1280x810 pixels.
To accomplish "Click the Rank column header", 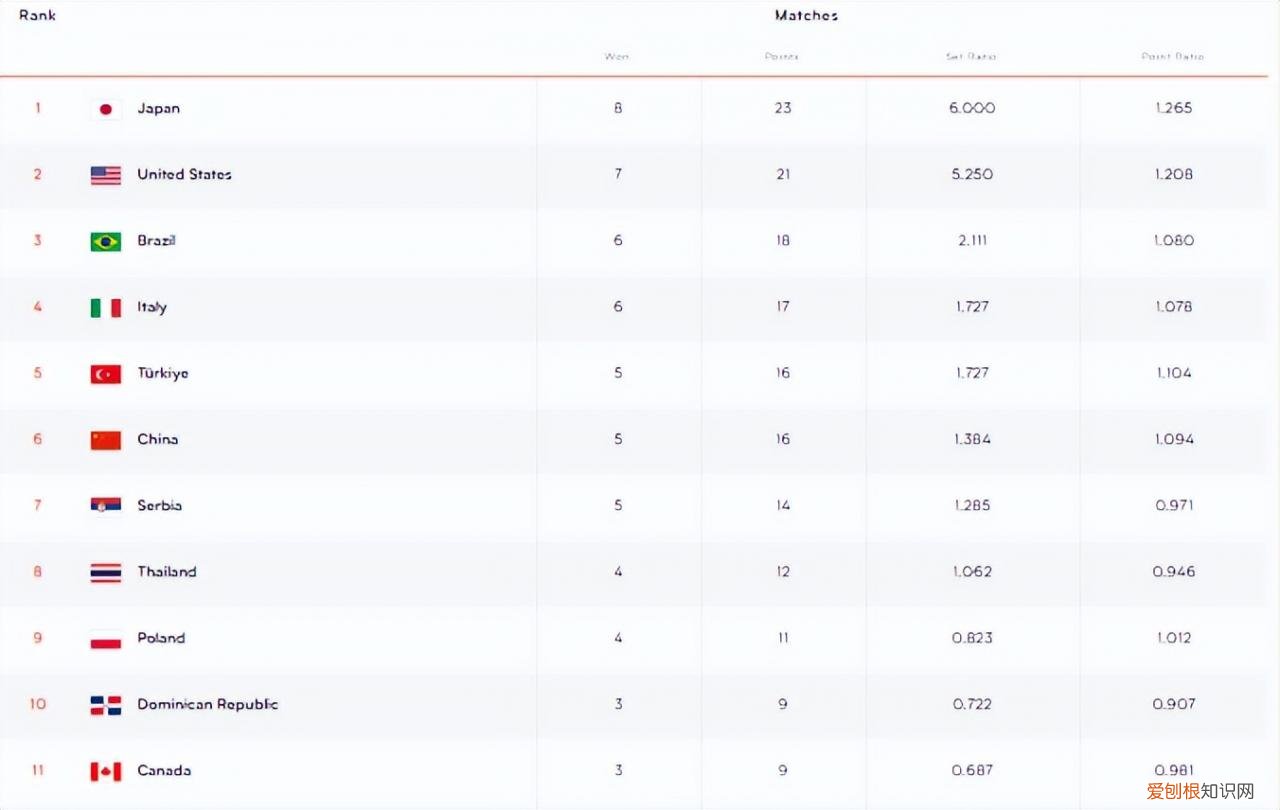I will (37, 15).
